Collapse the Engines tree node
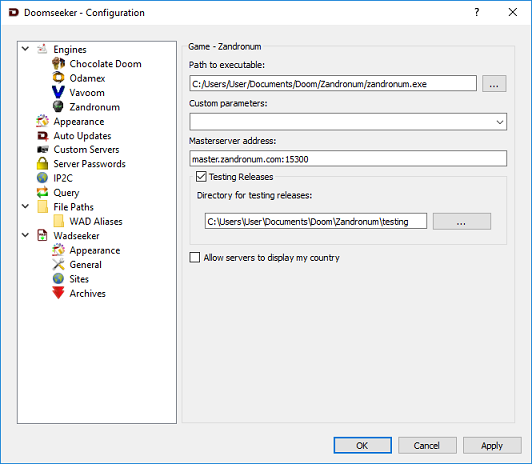This screenshot has width=532, height=464. point(25,49)
